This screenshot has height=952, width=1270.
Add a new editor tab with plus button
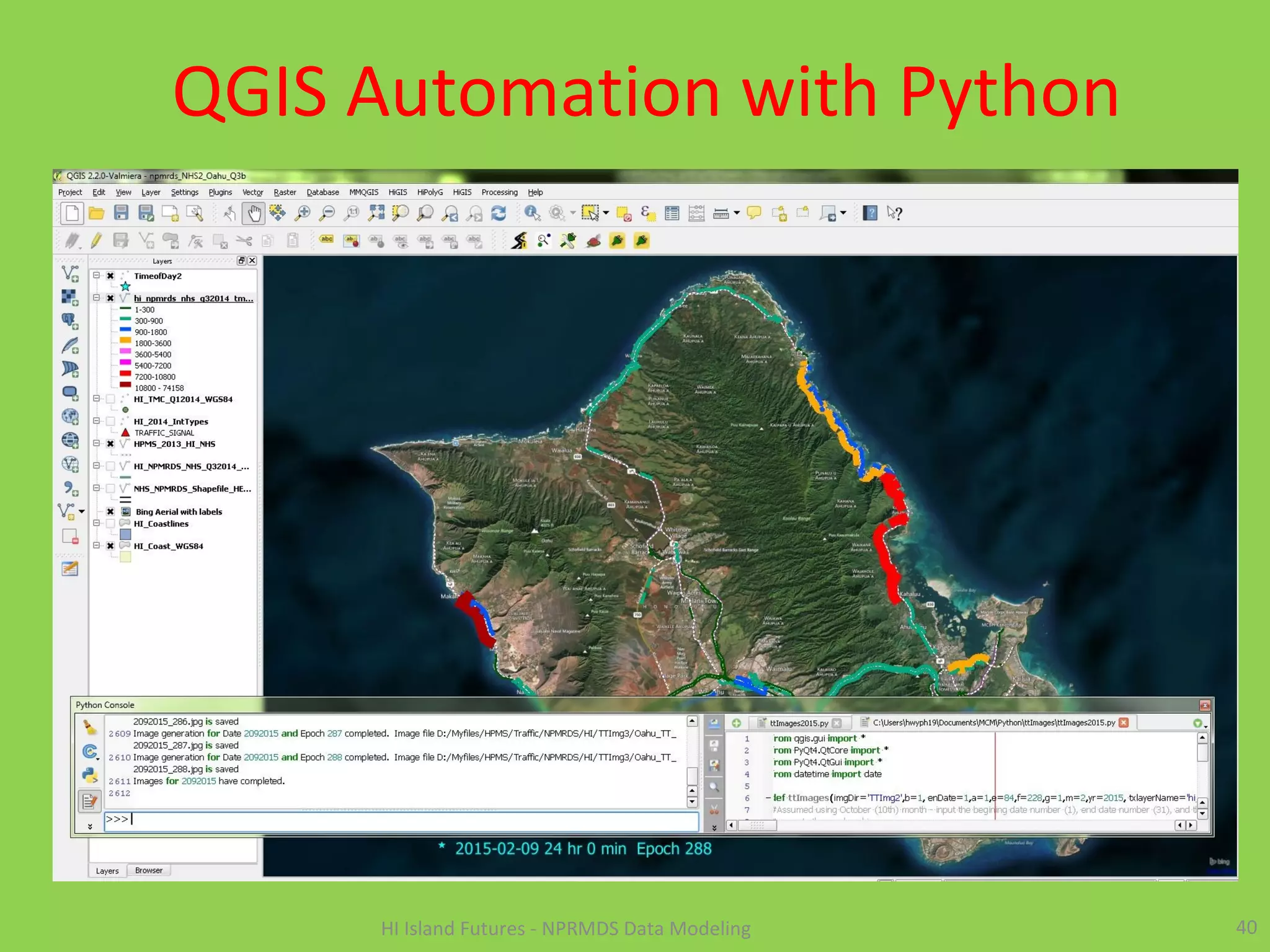pyautogui.click(x=736, y=723)
